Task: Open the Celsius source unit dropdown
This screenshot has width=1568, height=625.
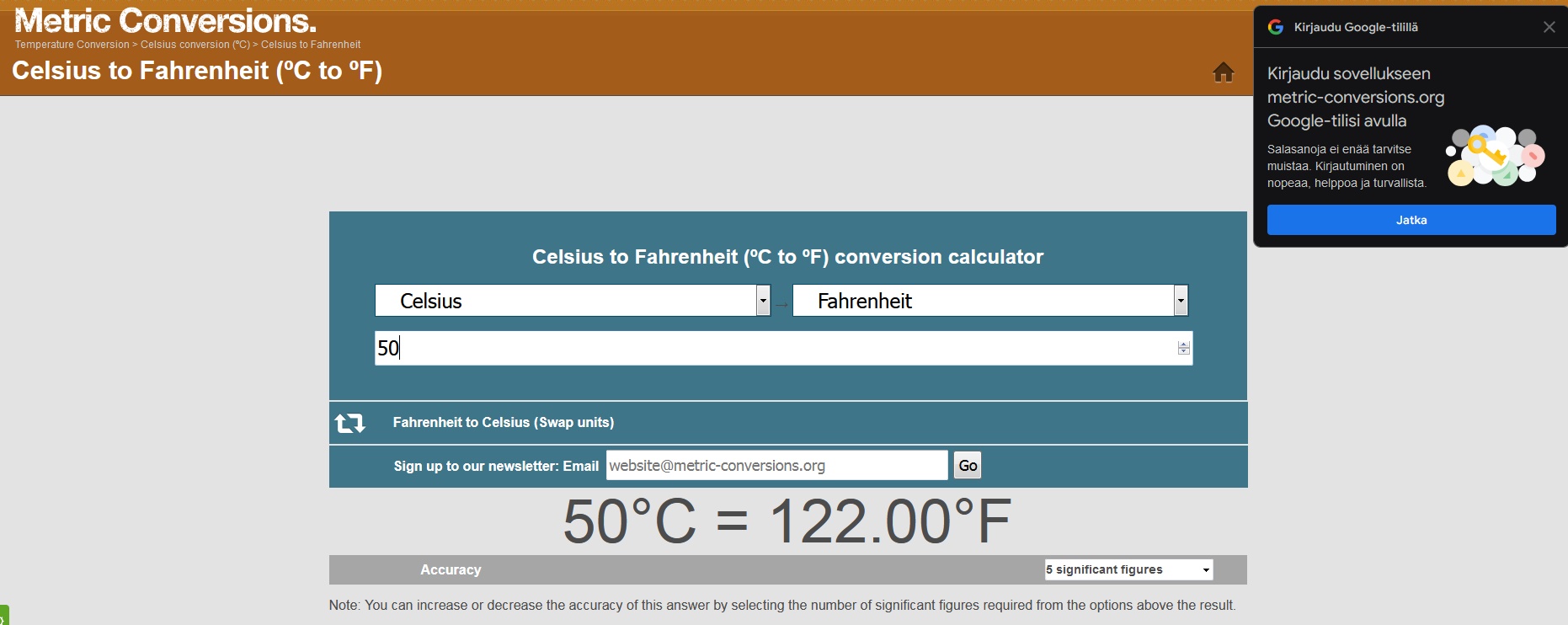Action: 573,301
